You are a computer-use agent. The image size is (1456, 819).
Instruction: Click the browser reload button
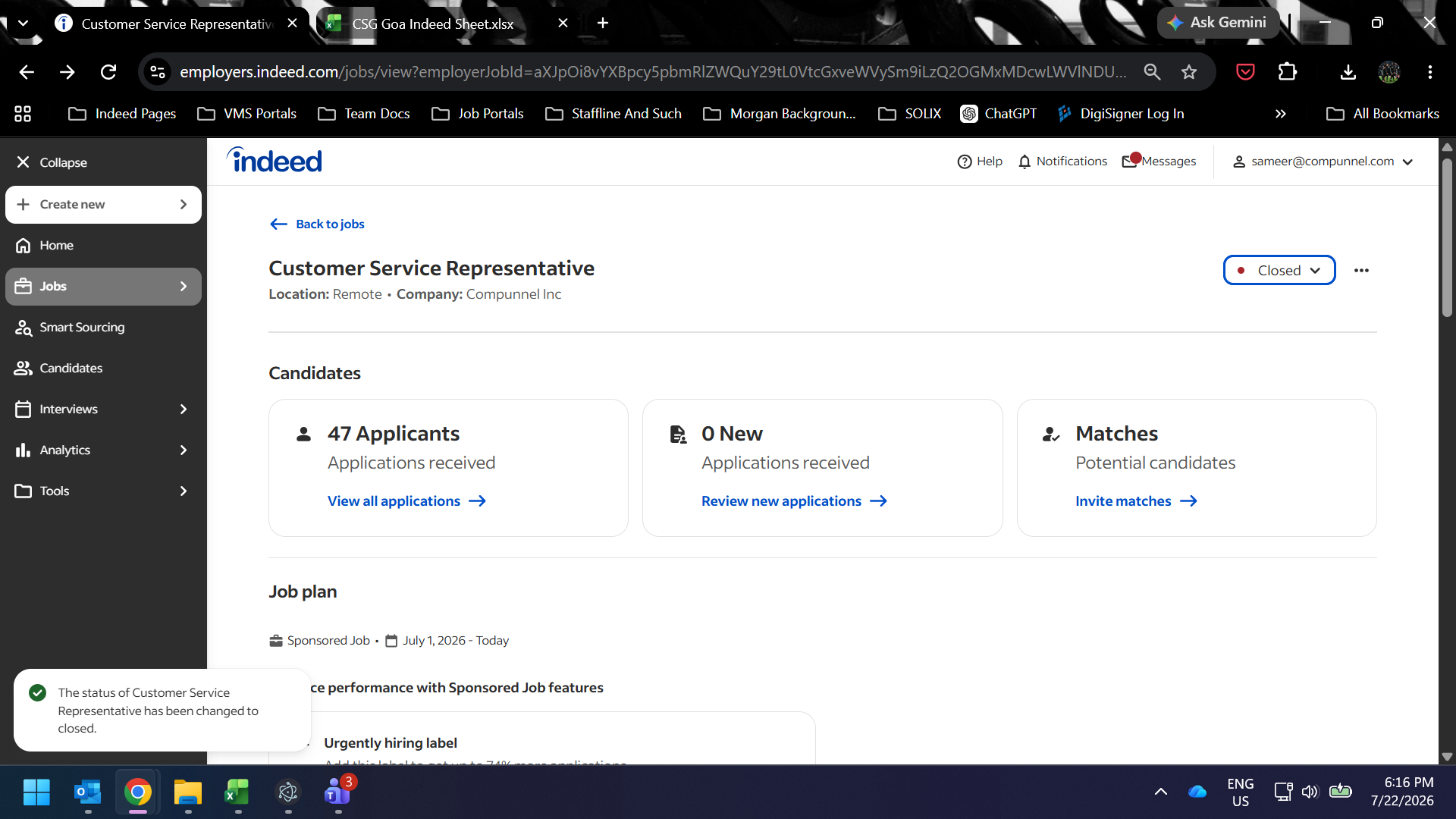[x=108, y=72]
